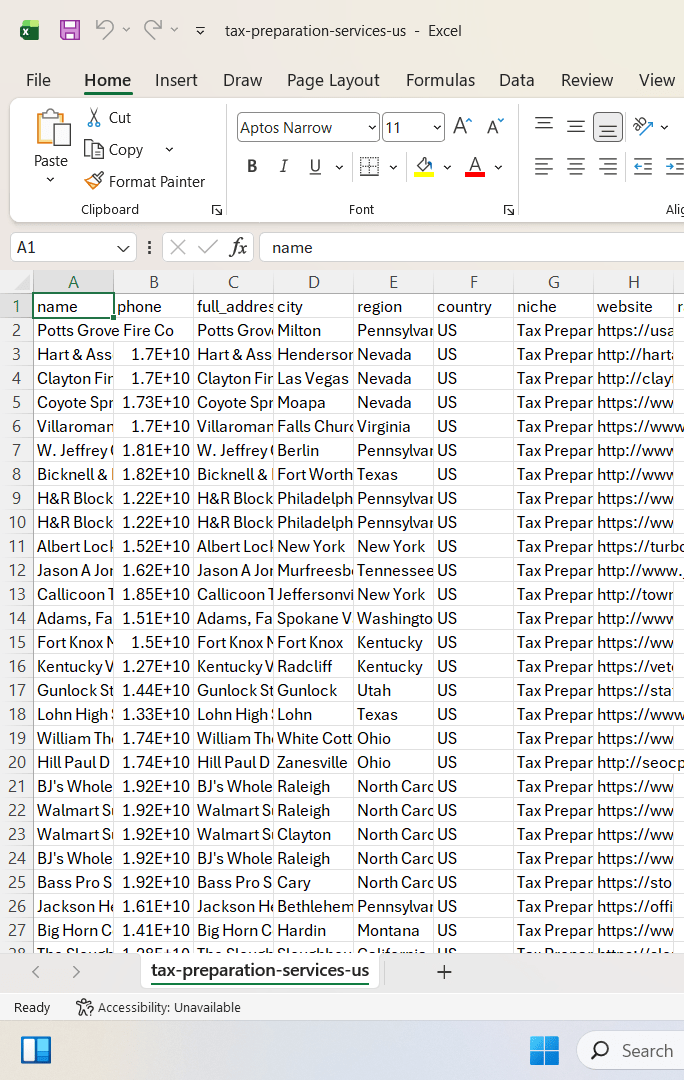Center text horizontally

tap(576, 166)
